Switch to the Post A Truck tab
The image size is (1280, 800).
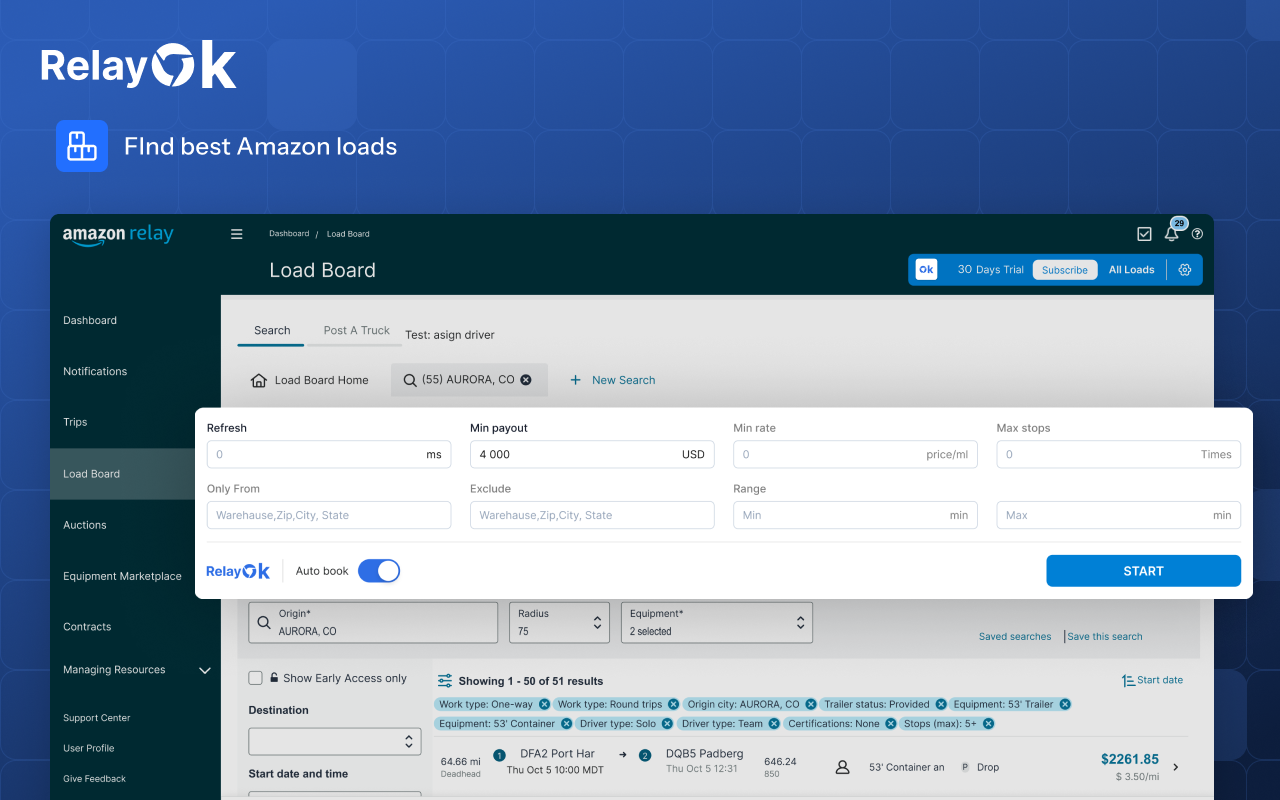[x=356, y=331]
